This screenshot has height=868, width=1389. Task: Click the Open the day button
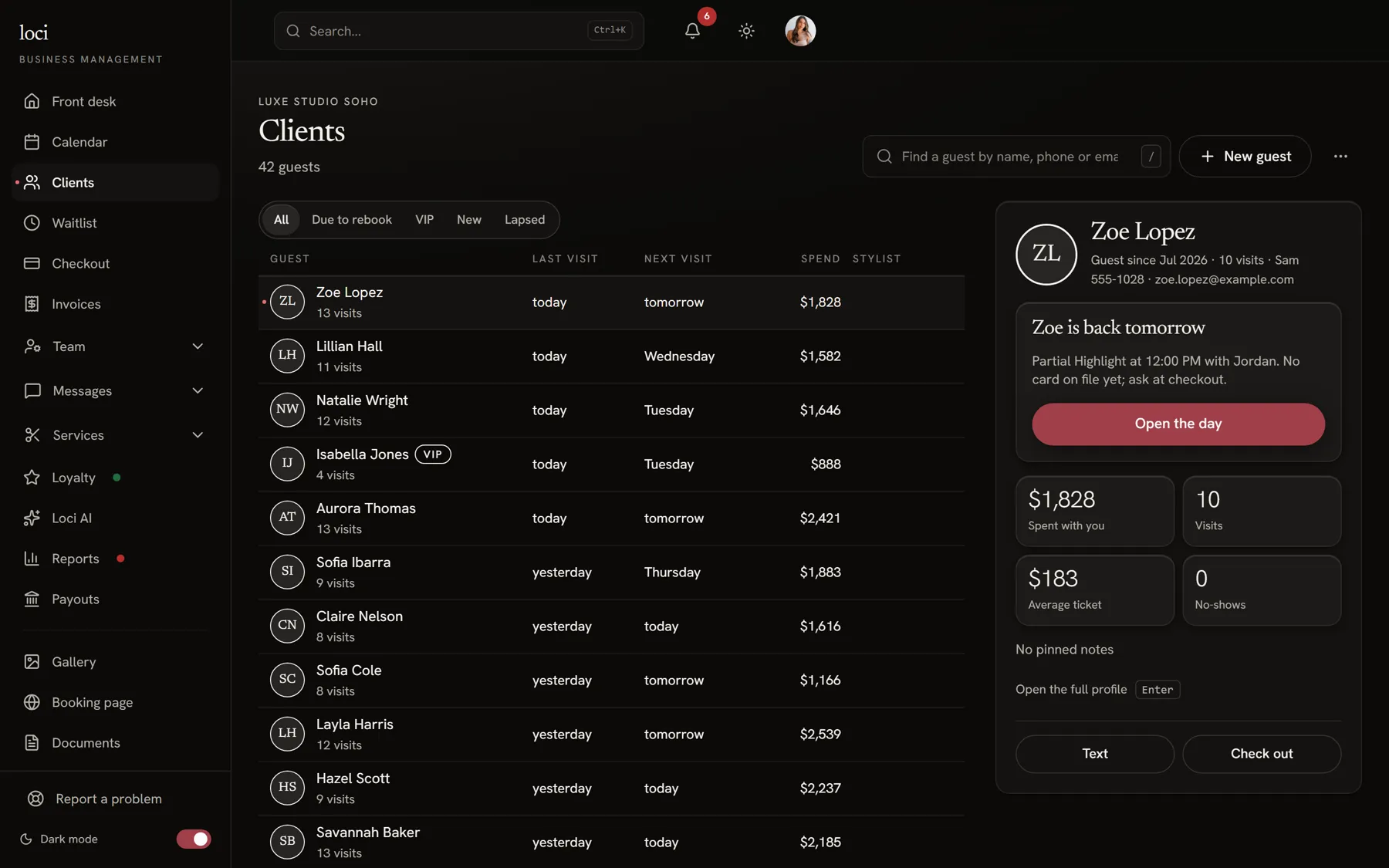(1178, 424)
